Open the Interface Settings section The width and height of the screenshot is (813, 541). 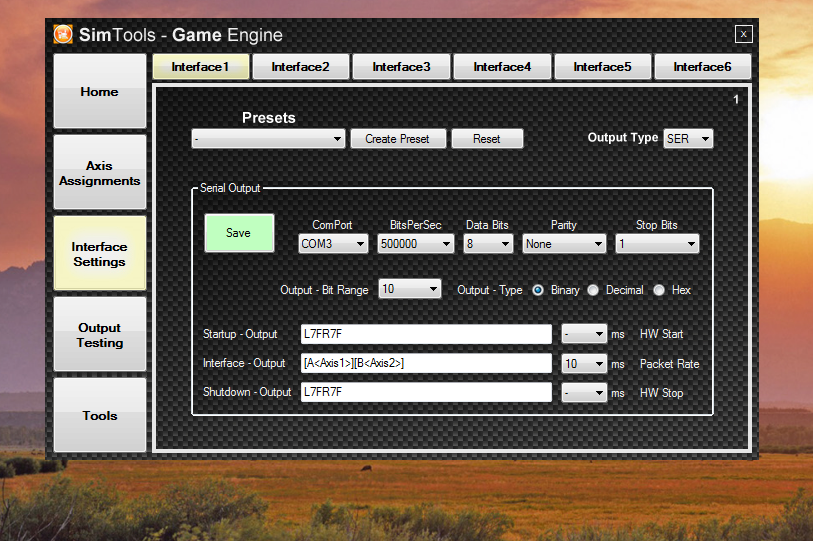coord(100,254)
